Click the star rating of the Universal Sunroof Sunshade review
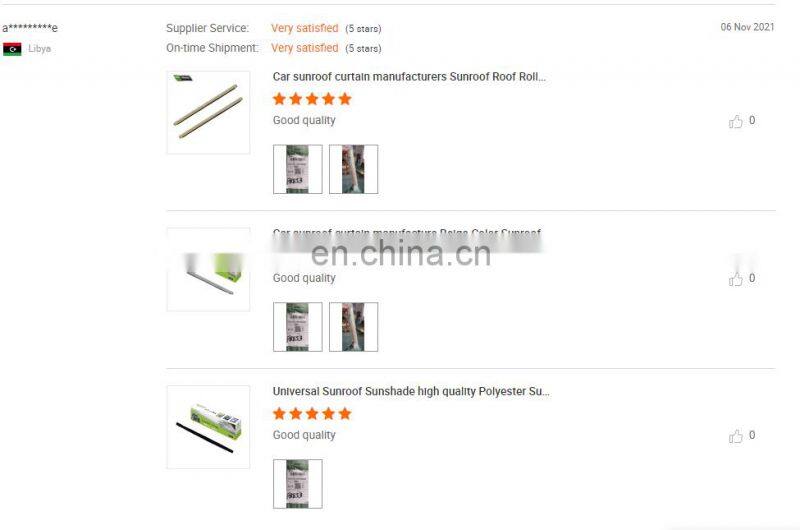 312,413
